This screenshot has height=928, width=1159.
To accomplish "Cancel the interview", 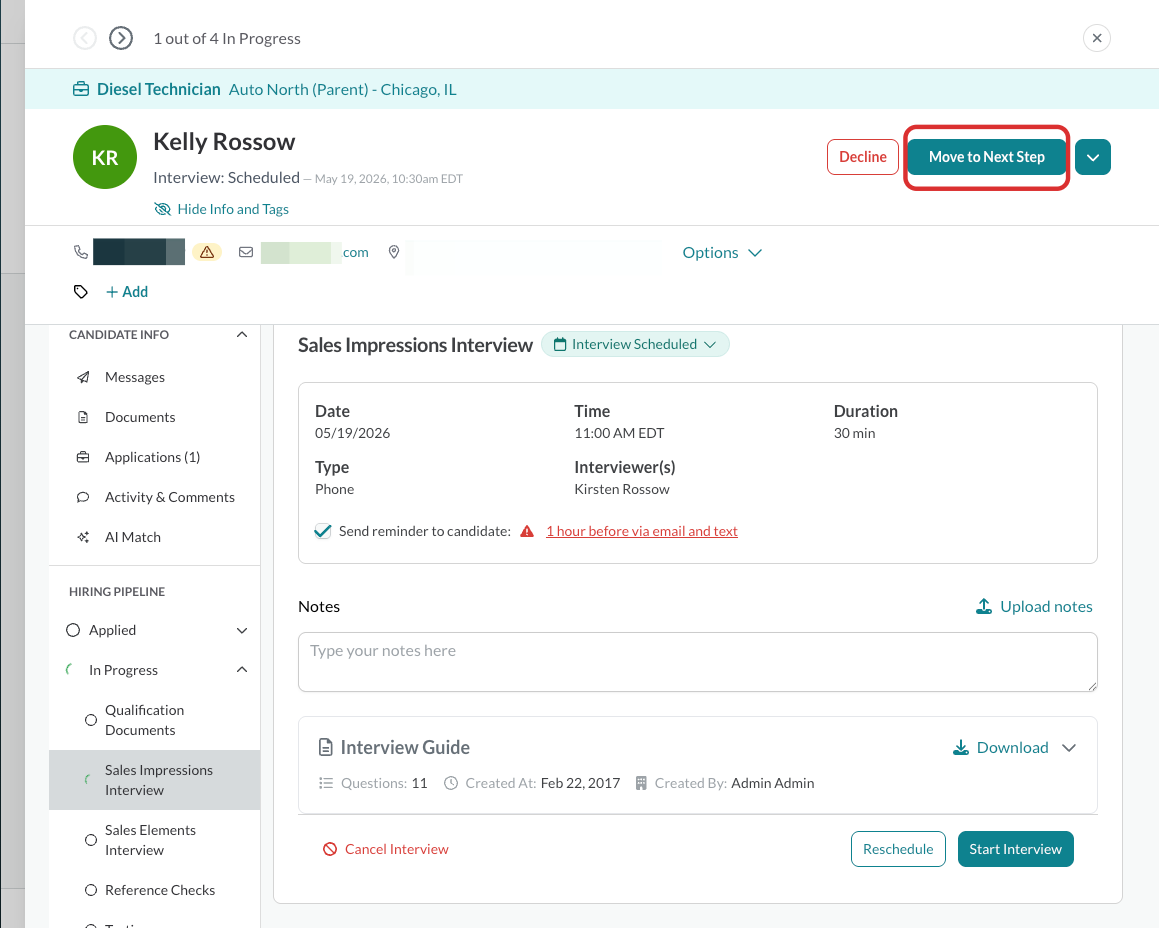I will point(386,849).
